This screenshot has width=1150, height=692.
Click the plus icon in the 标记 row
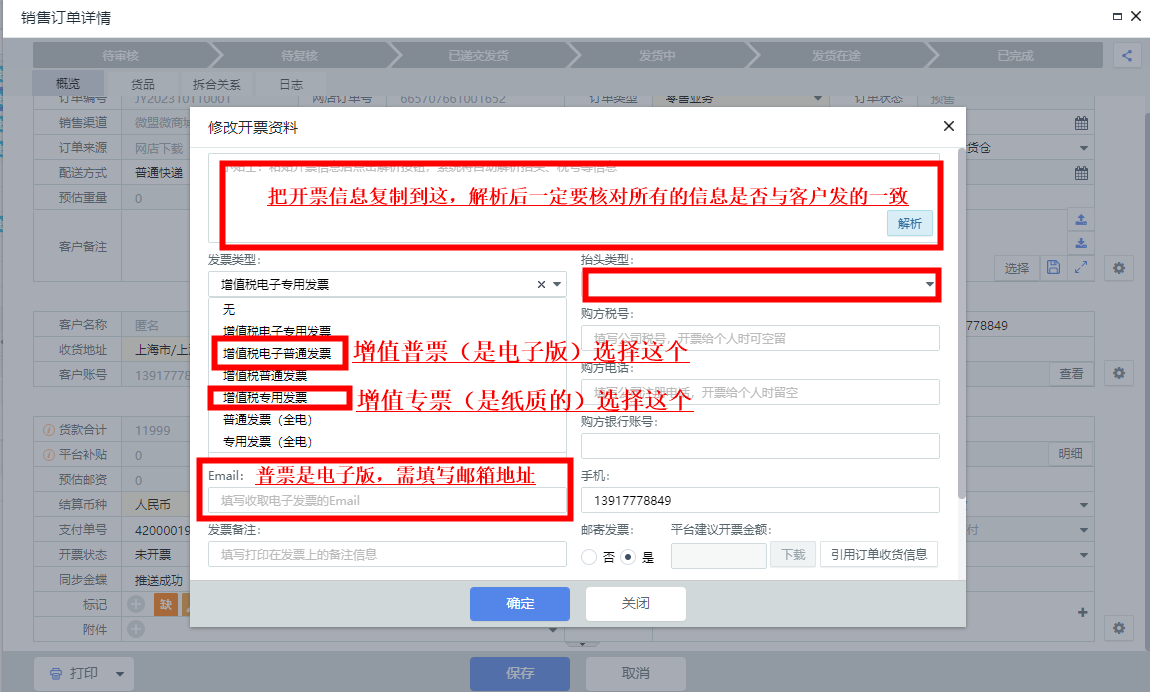[x=136, y=604]
